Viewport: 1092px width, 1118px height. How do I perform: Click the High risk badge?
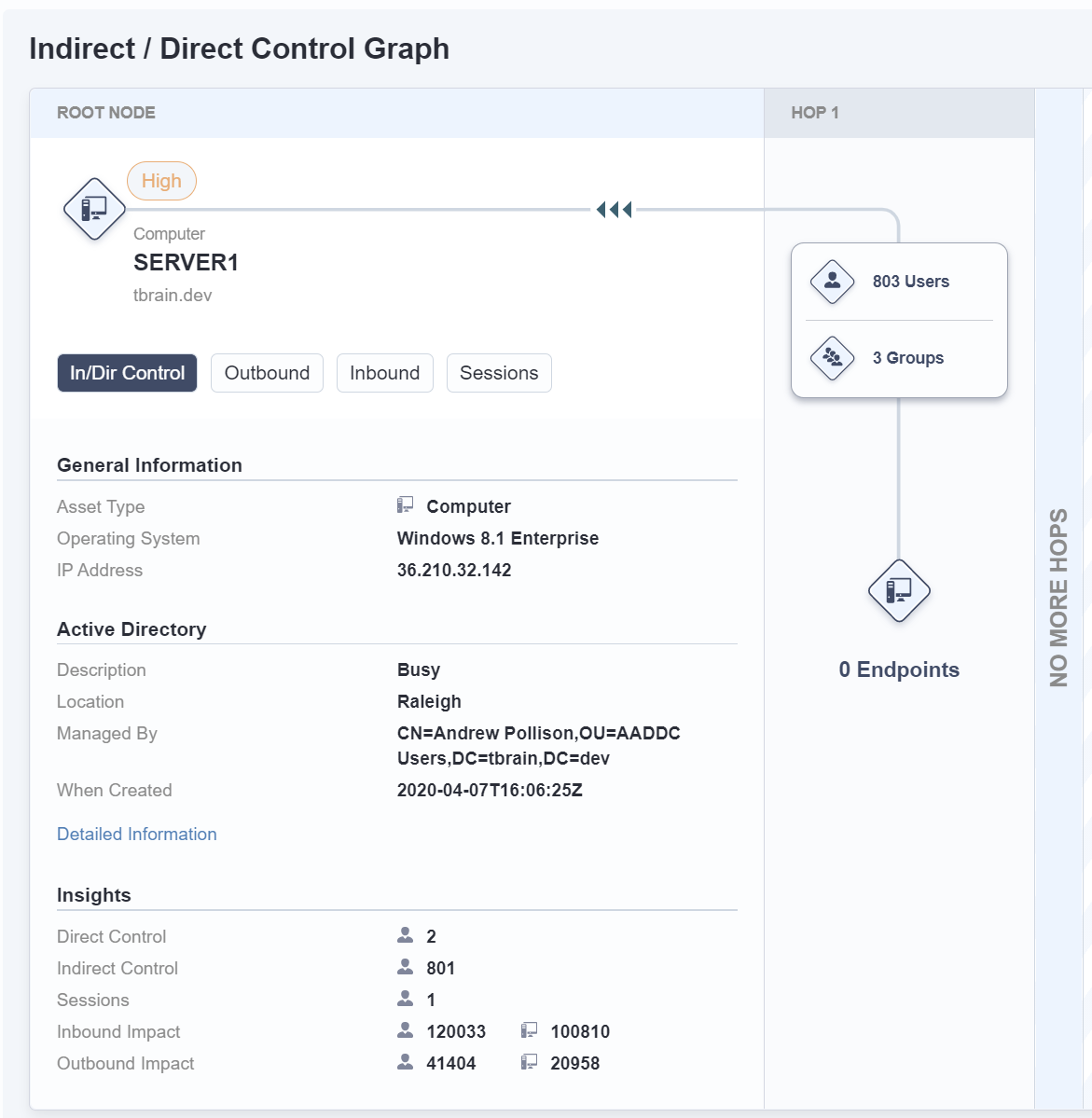coord(161,181)
